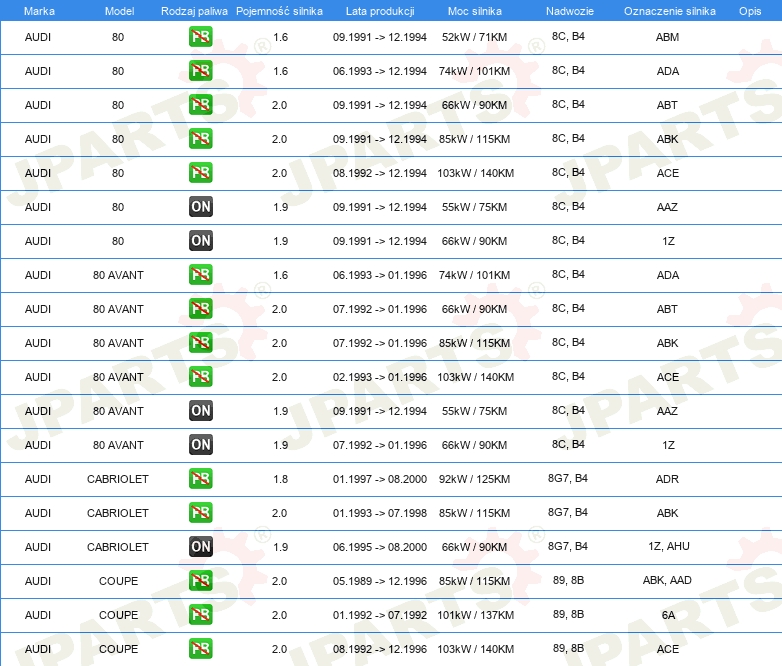Click diesel ON icon in 80 AVANT AAZ row
This screenshot has width=782, height=666.
[x=200, y=411]
